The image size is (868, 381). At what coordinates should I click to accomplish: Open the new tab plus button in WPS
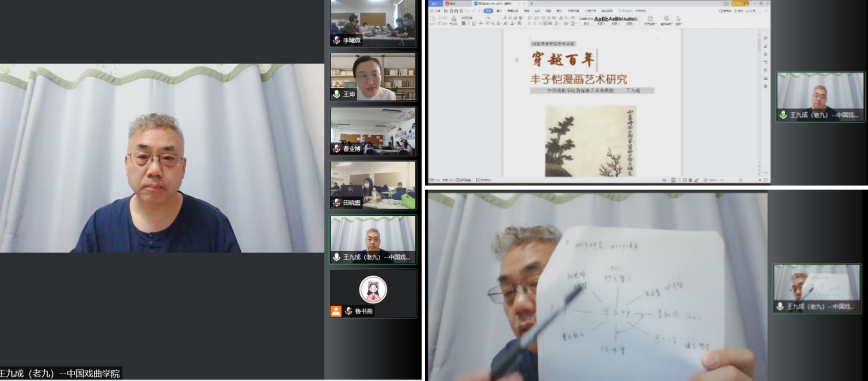pyautogui.click(x=531, y=3)
